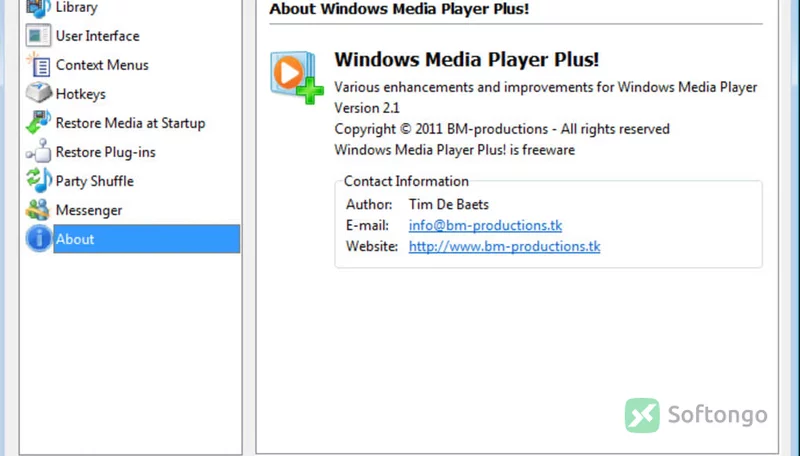Click the 'Various enhancements and improvements' description
The image size is (800, 456).
tap(545, 87)
